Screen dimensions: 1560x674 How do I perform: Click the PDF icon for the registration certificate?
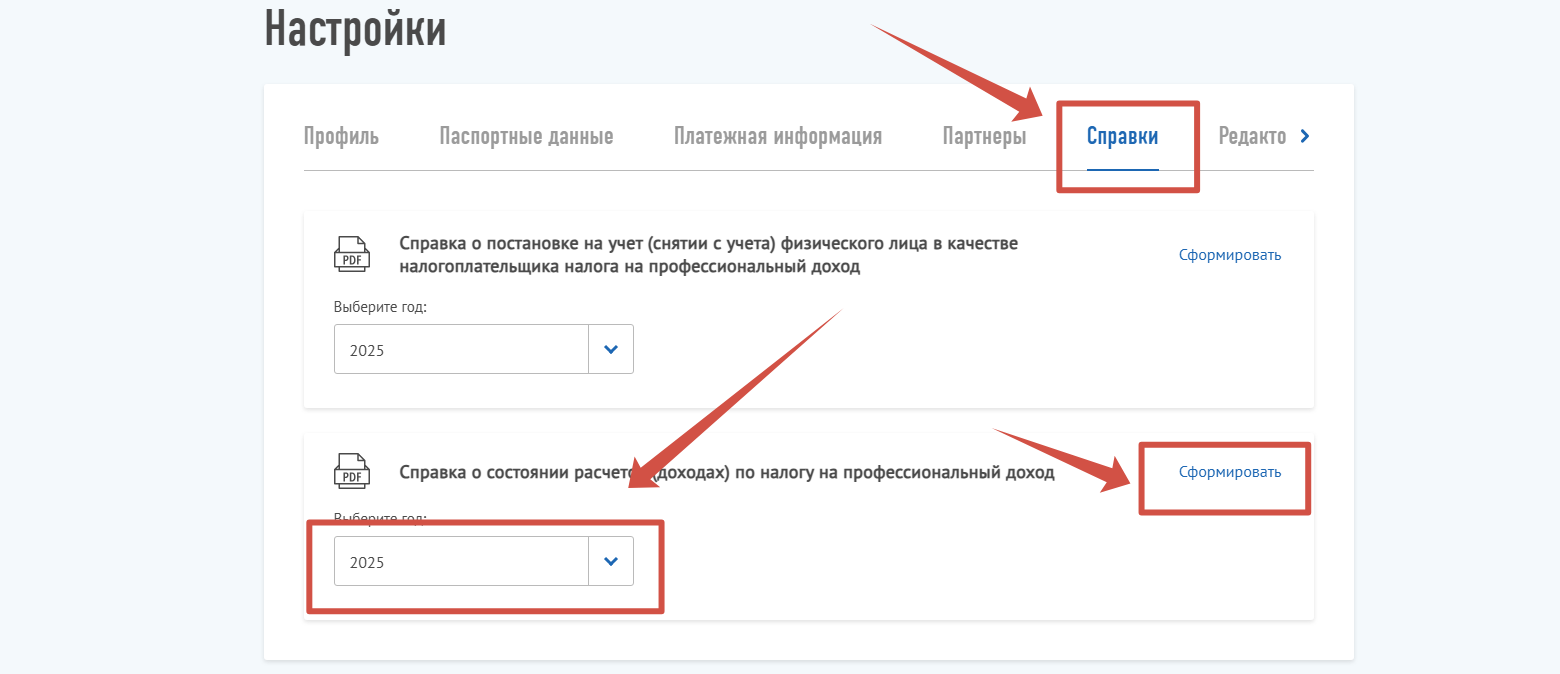[x=351, y=254]
